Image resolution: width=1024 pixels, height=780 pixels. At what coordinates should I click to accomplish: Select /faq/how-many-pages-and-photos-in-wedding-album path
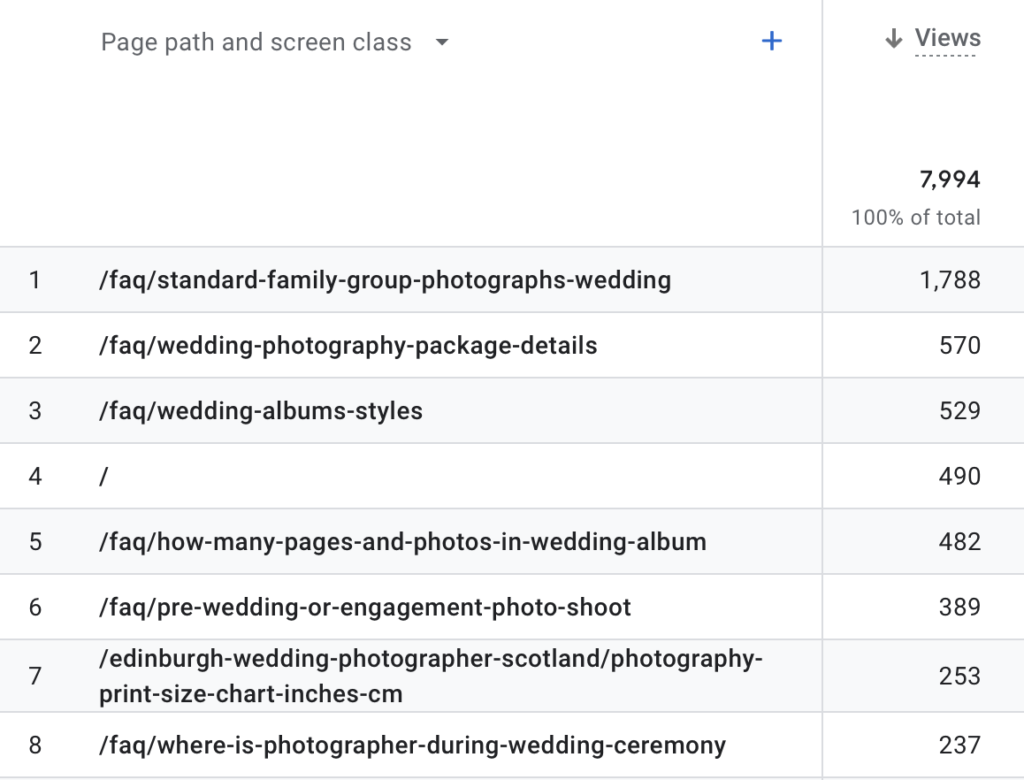coord(402,542)
